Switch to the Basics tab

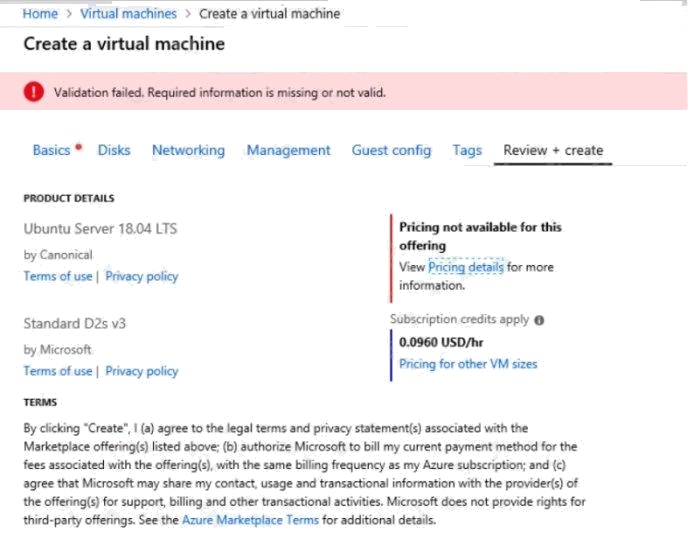pos(52,150)
